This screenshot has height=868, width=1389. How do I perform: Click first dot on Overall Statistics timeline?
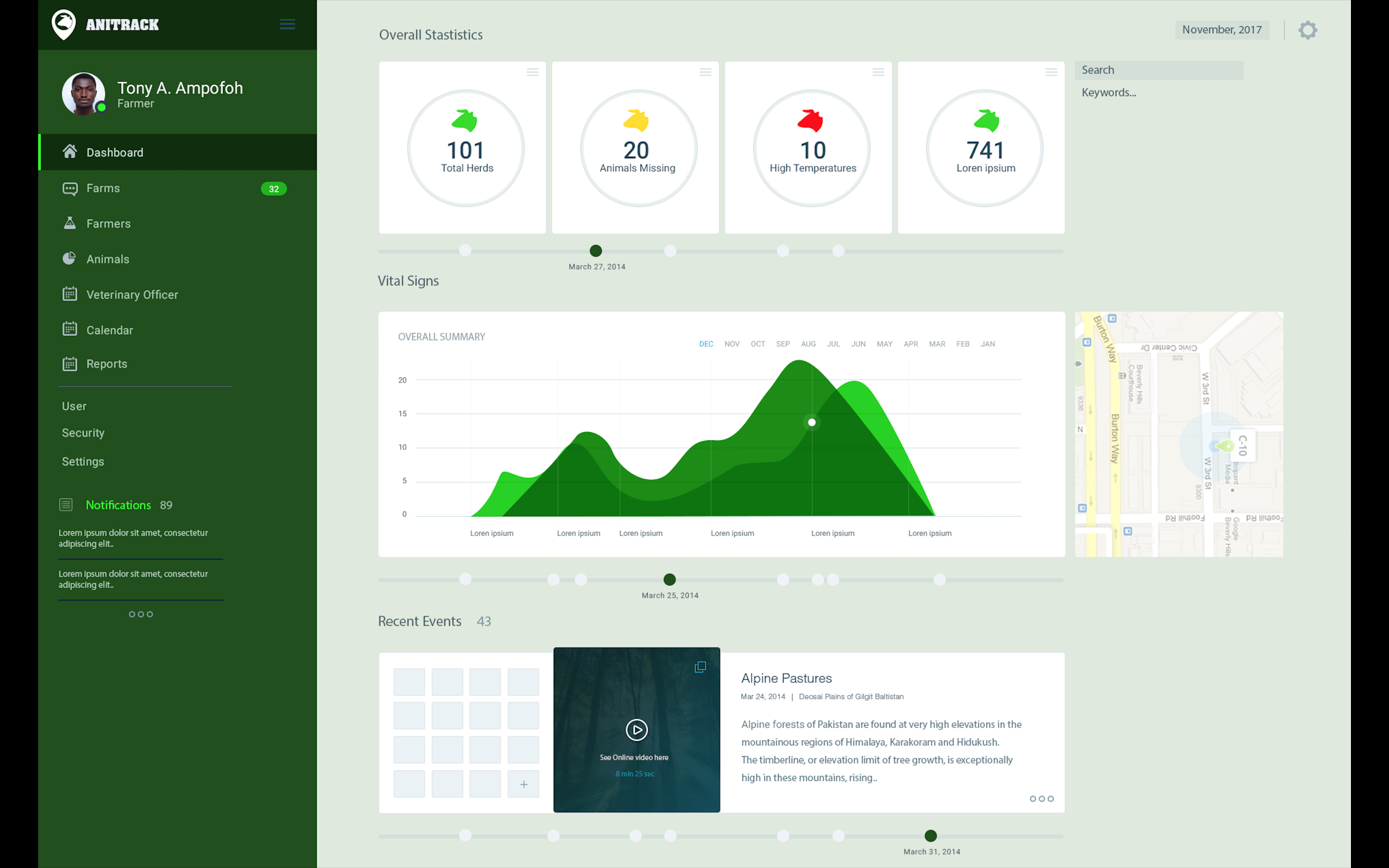pyautogui.click(x=465, y=250)
